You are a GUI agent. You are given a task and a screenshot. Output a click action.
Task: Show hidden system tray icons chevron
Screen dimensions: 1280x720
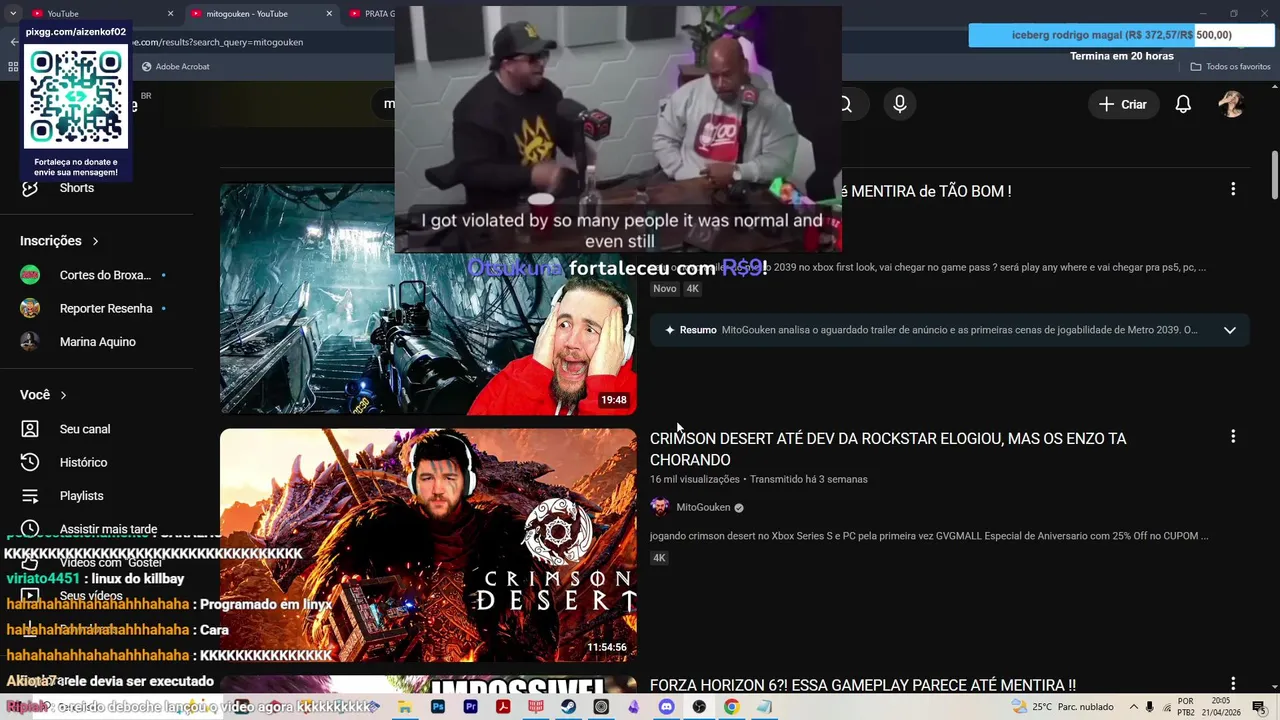tap(1133, 707)
